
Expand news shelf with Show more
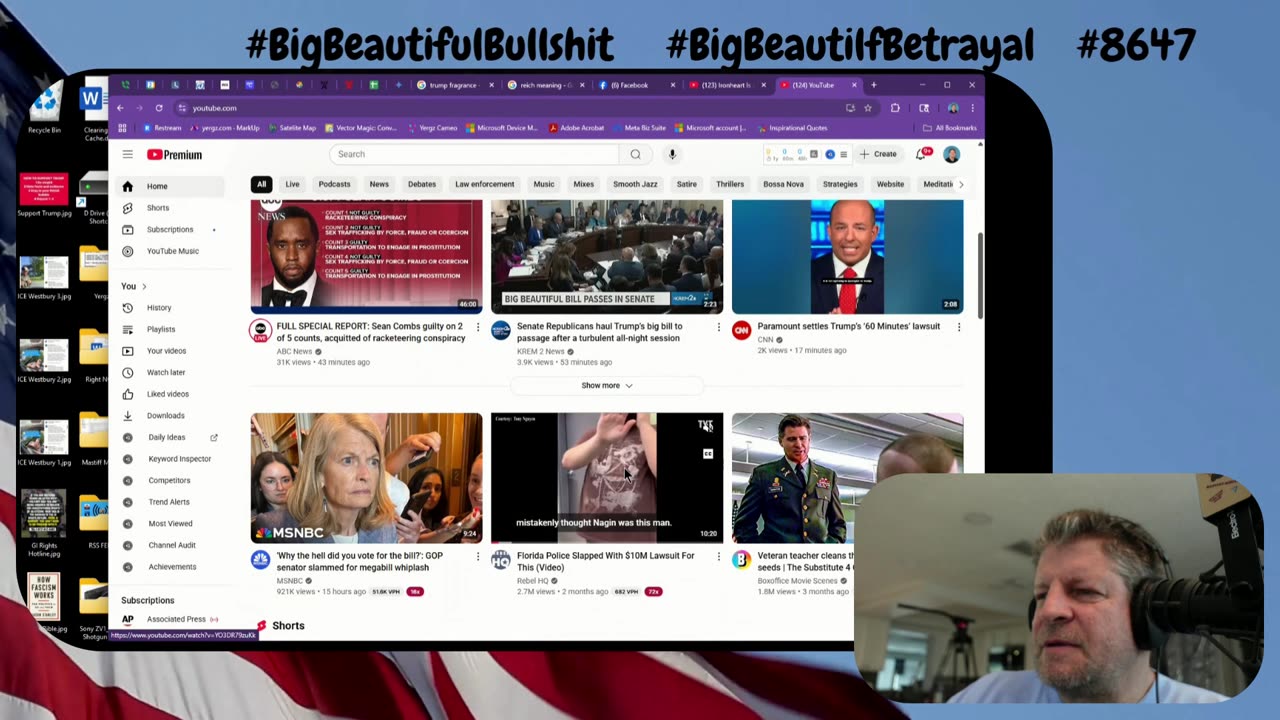pos(607,385)
